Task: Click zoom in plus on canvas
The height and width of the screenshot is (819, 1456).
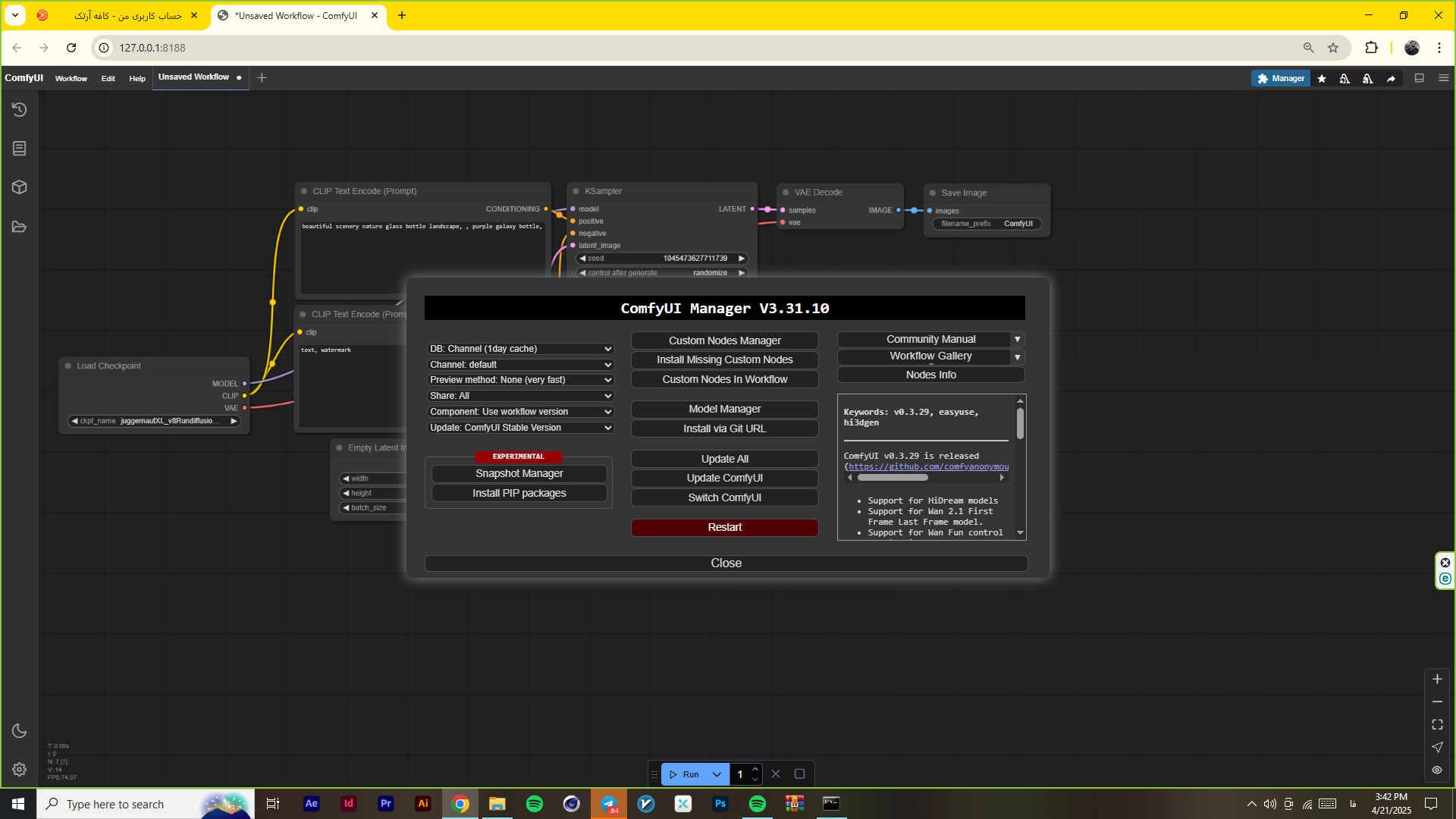Action: [1437, 679]
